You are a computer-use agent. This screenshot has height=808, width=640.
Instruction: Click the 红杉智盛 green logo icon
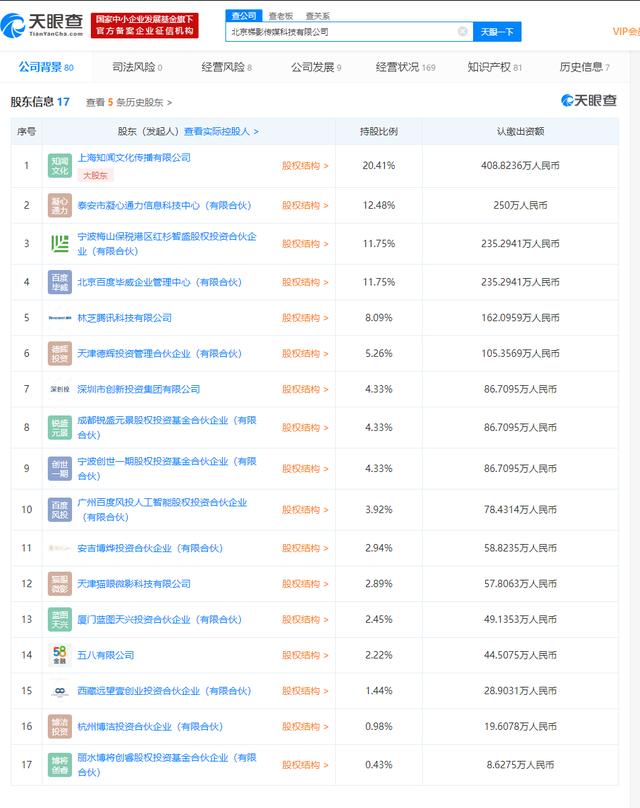pyautogui.click(x=60, y=244)
